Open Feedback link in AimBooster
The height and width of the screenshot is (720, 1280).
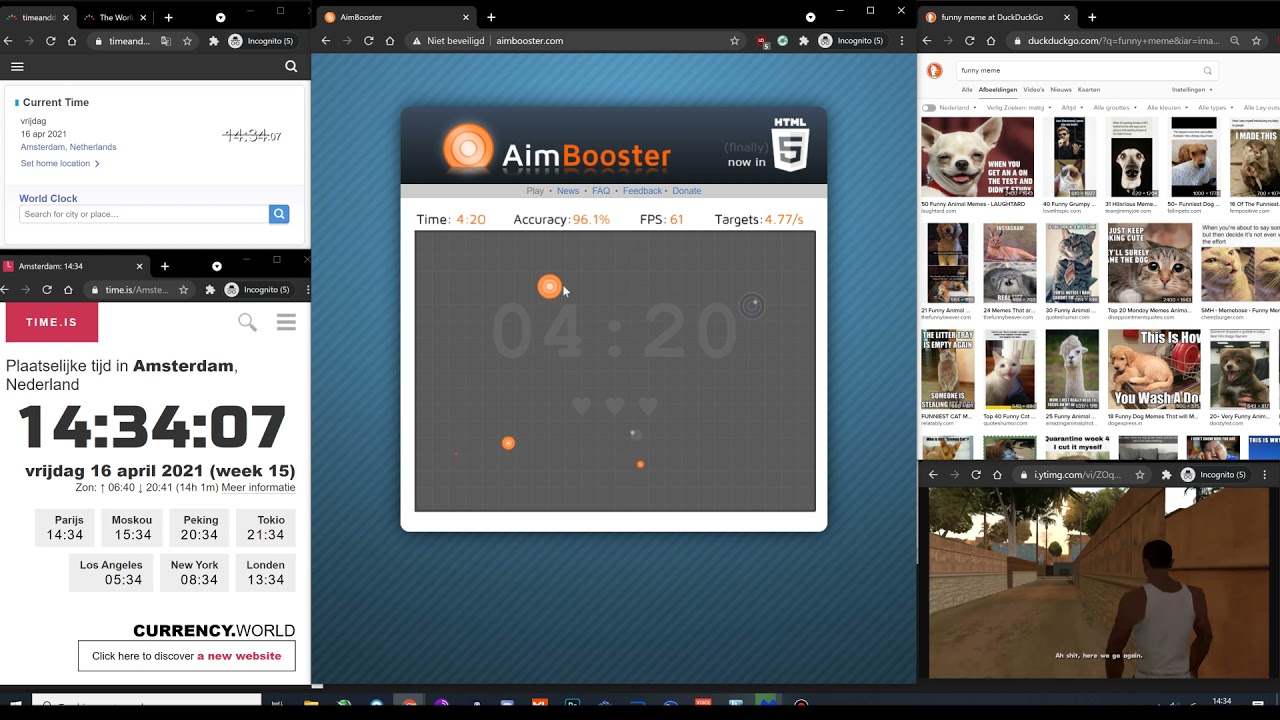coord(642,191)
